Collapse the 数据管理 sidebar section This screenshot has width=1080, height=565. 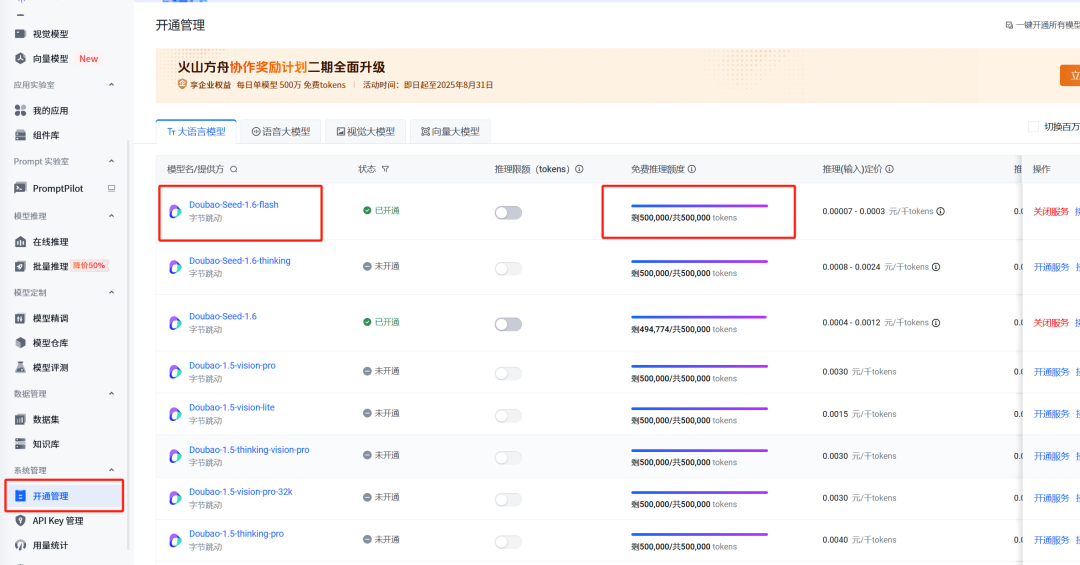(x=112, y=393)
